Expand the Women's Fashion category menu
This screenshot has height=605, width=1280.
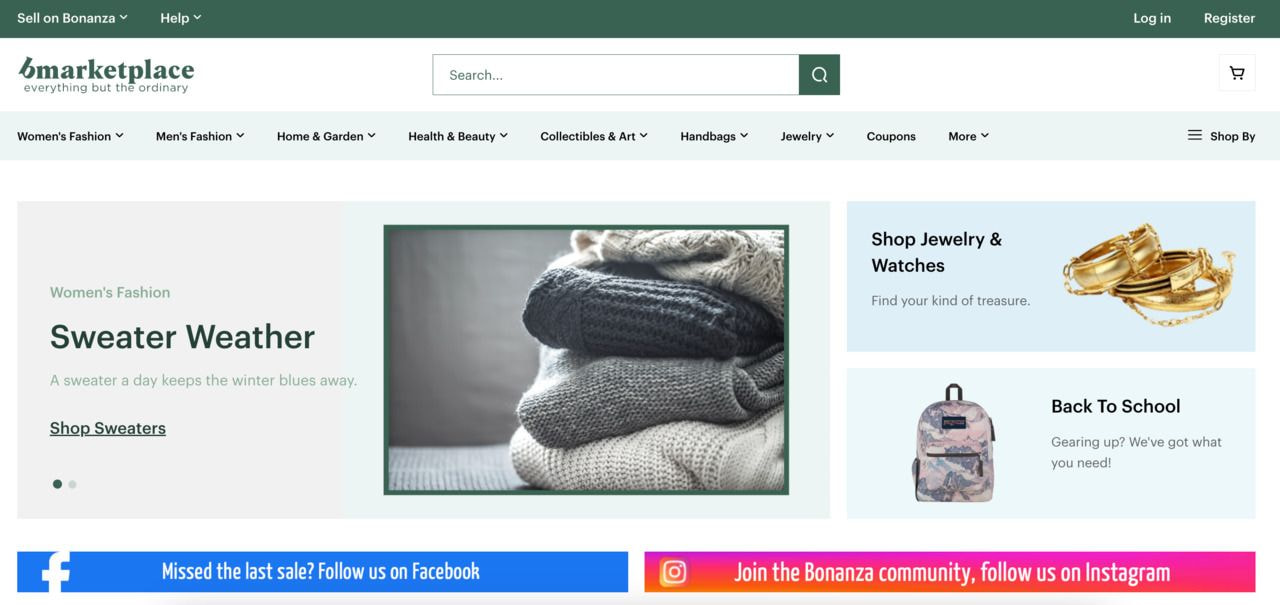pyautogui.click(x=69, y=135)
